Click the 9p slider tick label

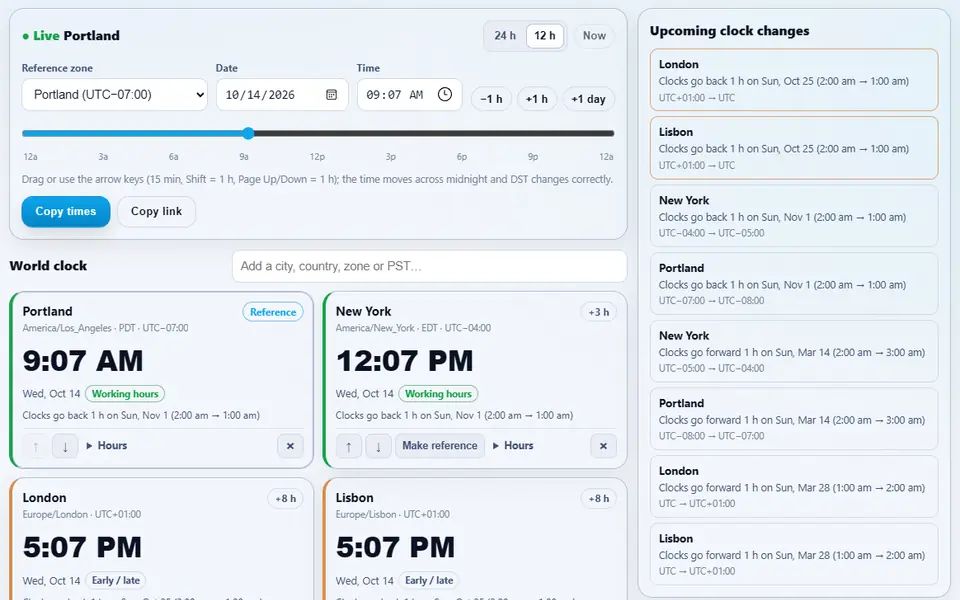click(533, 157)
